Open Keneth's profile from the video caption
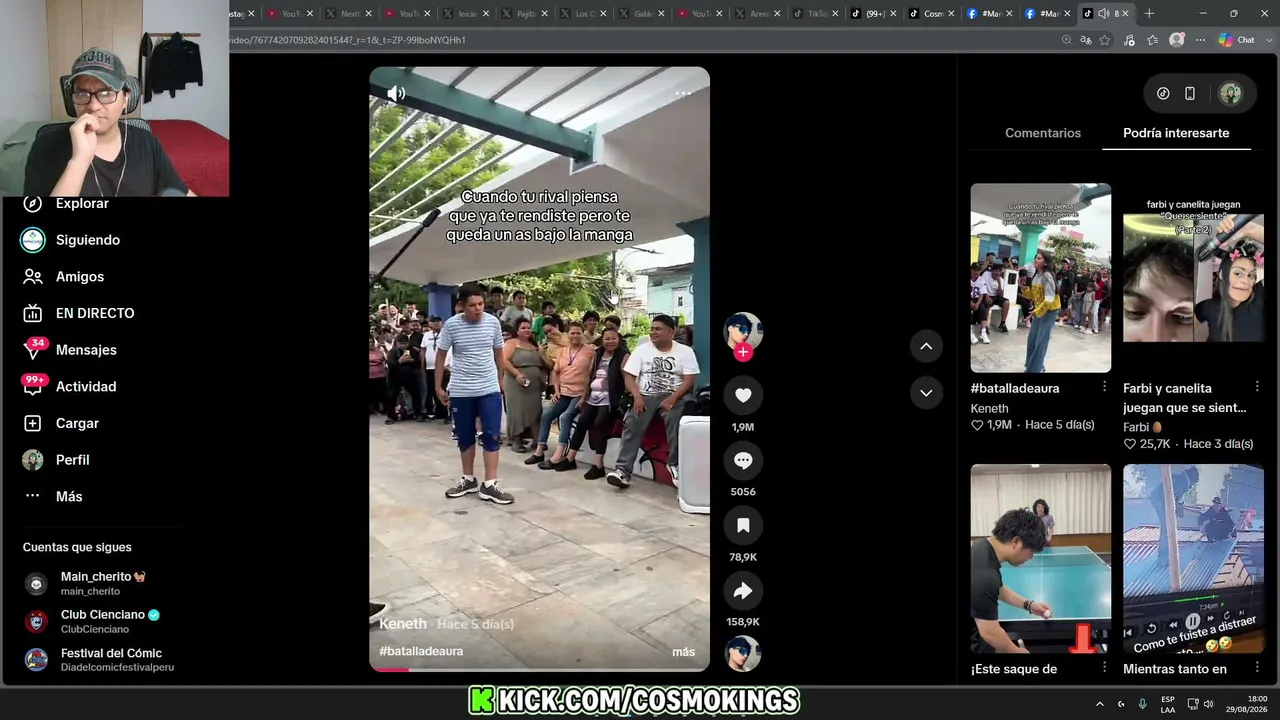This screenshot has height=720, width=1280. click(x=403, y=623)
